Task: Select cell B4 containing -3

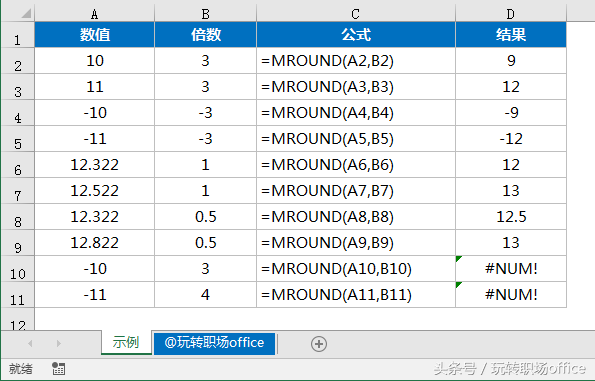Action: (x=205, y=113)
